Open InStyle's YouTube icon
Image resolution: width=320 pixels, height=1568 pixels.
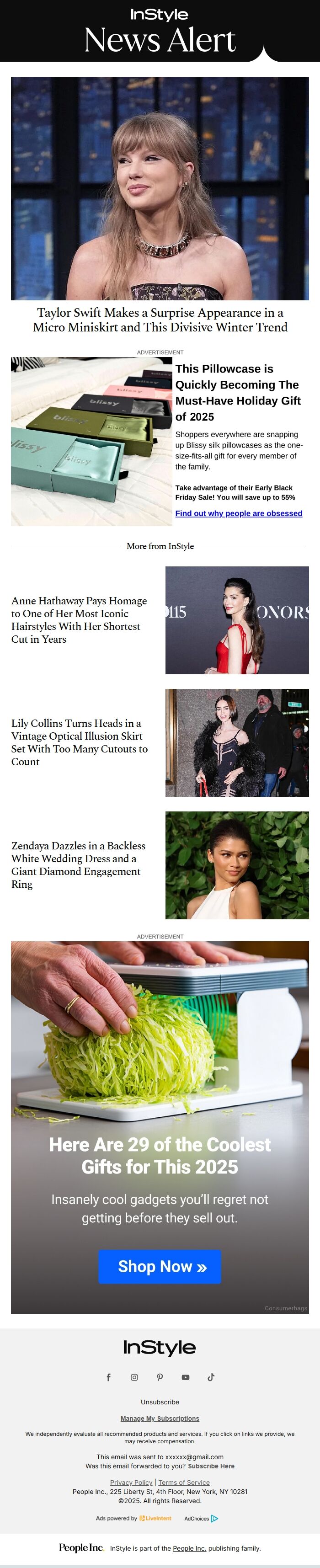click(x=186, y=1377)
